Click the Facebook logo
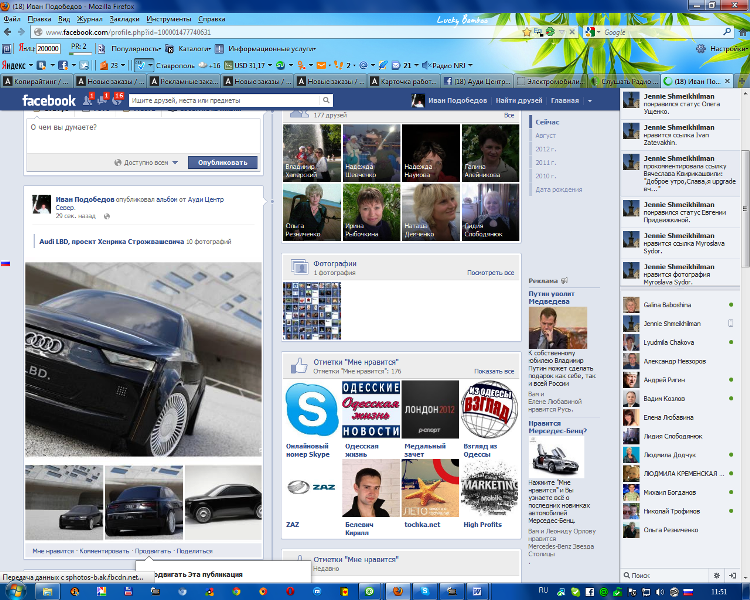Screen dimensions: 750x600 49,100
